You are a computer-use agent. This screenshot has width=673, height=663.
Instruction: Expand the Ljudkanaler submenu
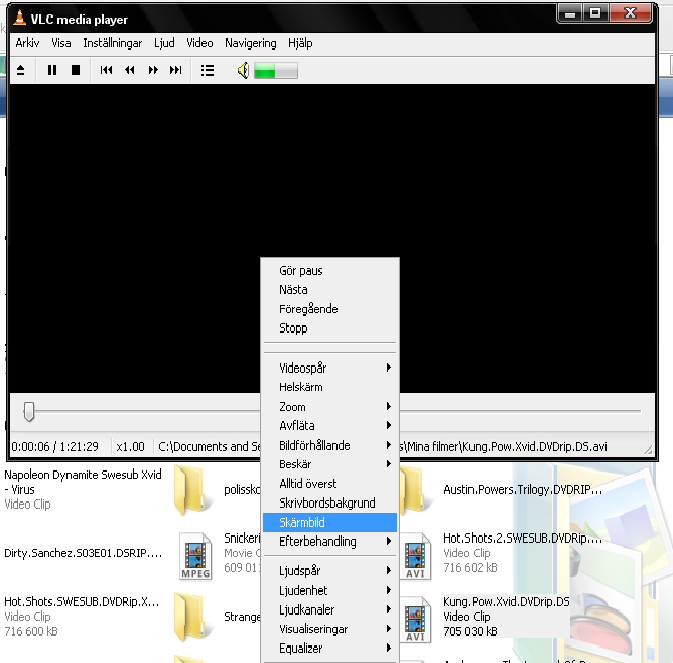[330, 610]
